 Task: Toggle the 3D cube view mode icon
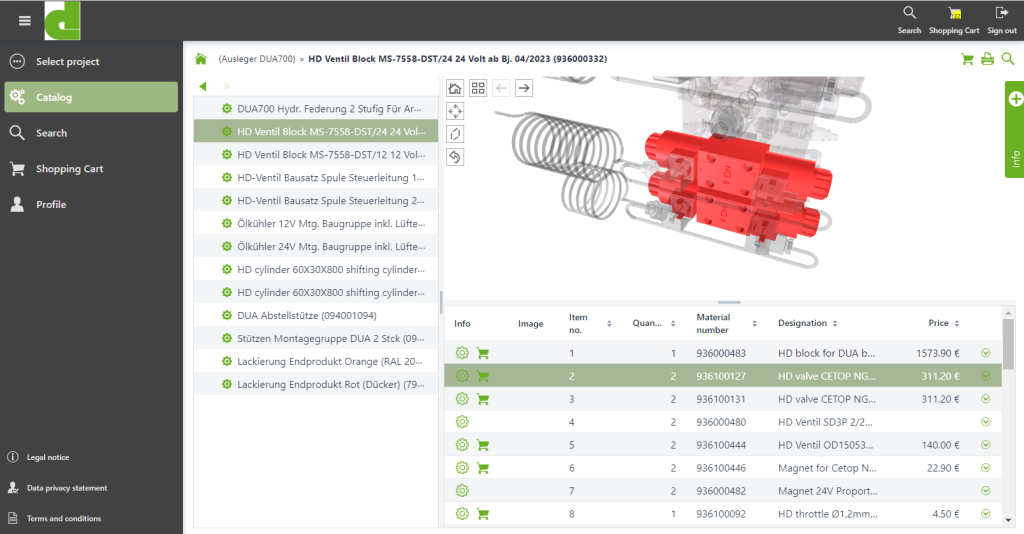tap(455, 134)
